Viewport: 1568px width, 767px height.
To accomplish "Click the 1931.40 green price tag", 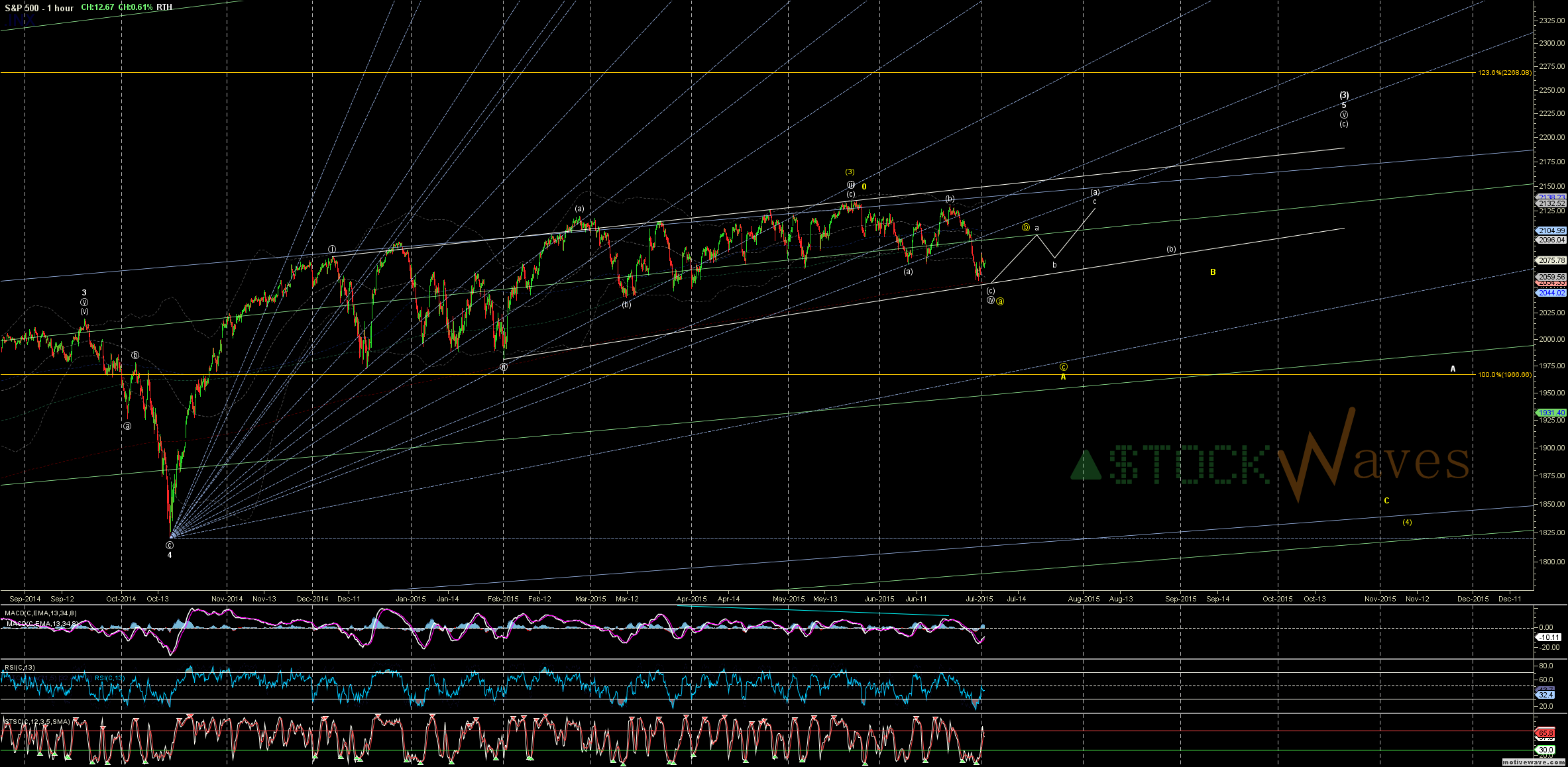I will tap(1551, 413).
